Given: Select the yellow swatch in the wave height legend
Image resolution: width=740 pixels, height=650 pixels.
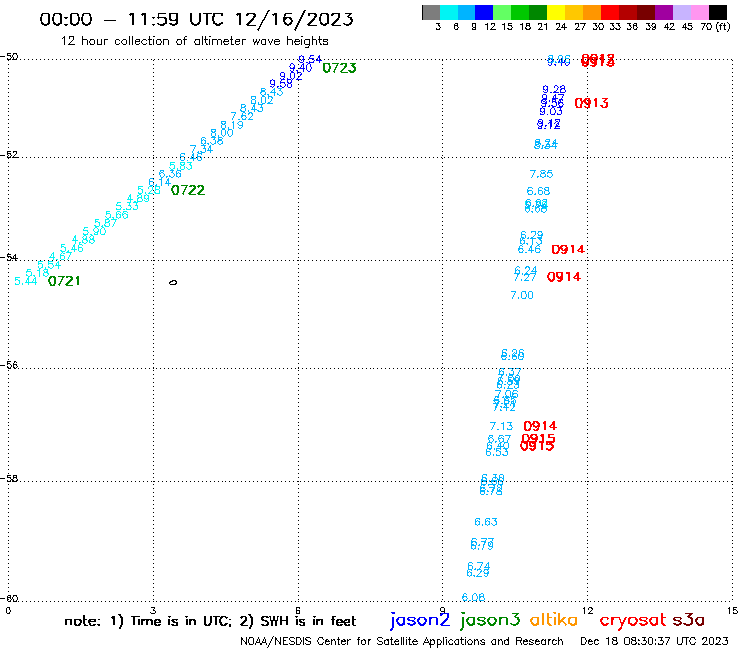Looking at the screenshot, I should pos(556,12).
